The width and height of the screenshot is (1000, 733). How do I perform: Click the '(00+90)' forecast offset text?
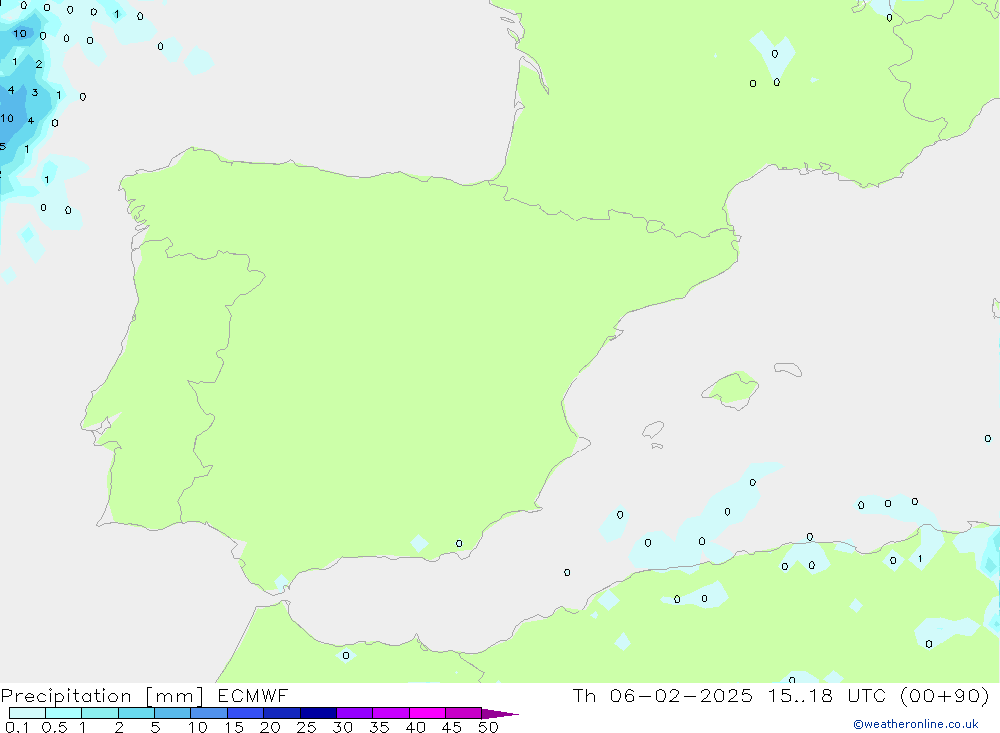[x=945, y=695]
